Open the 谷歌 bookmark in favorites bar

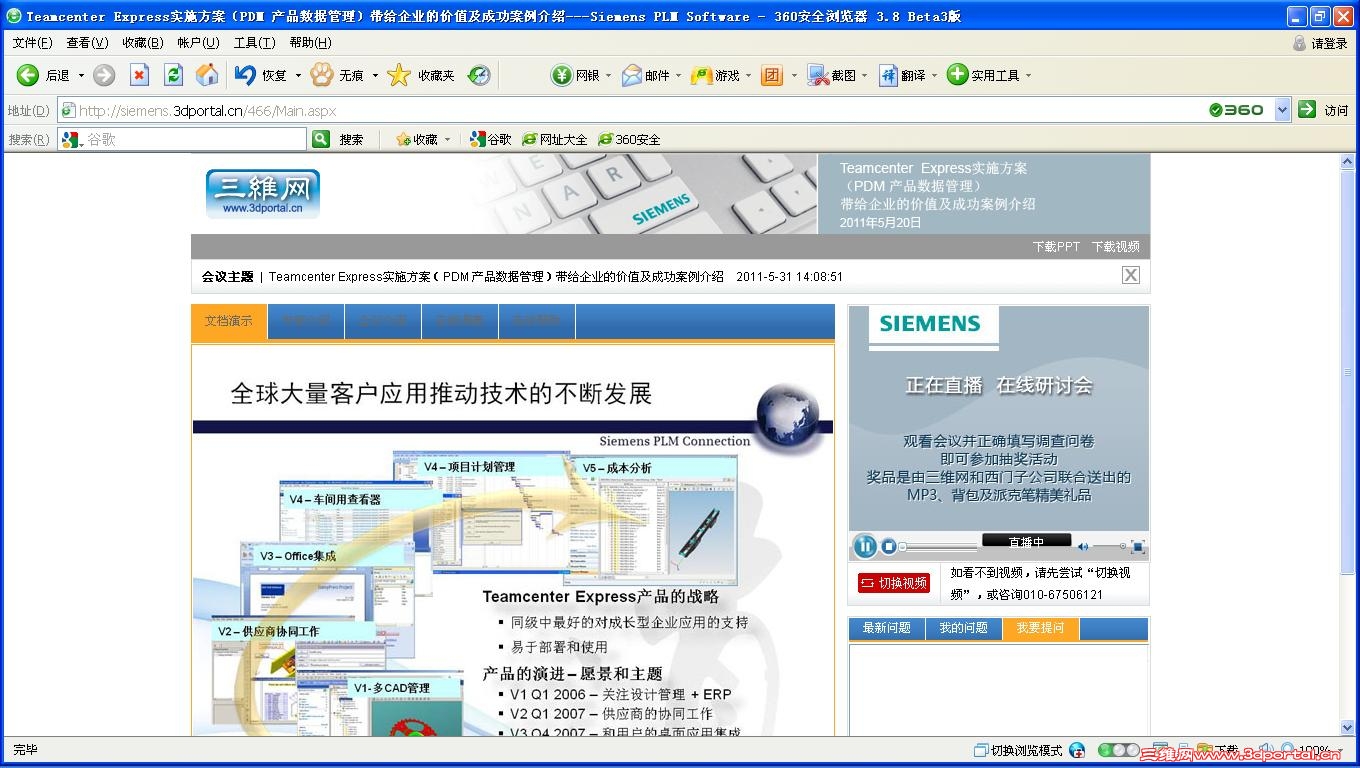point(491,139)
